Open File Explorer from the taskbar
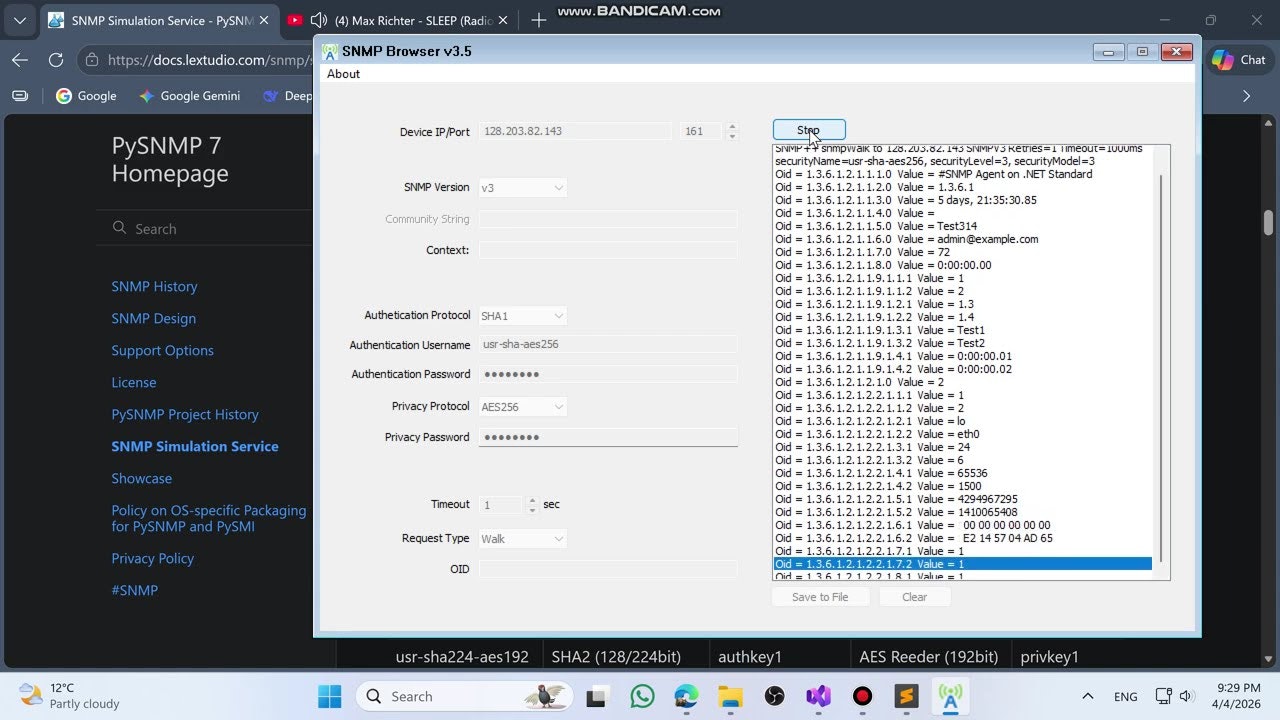The width and height of the screenshot is (1280, 720). coord(730,696)
